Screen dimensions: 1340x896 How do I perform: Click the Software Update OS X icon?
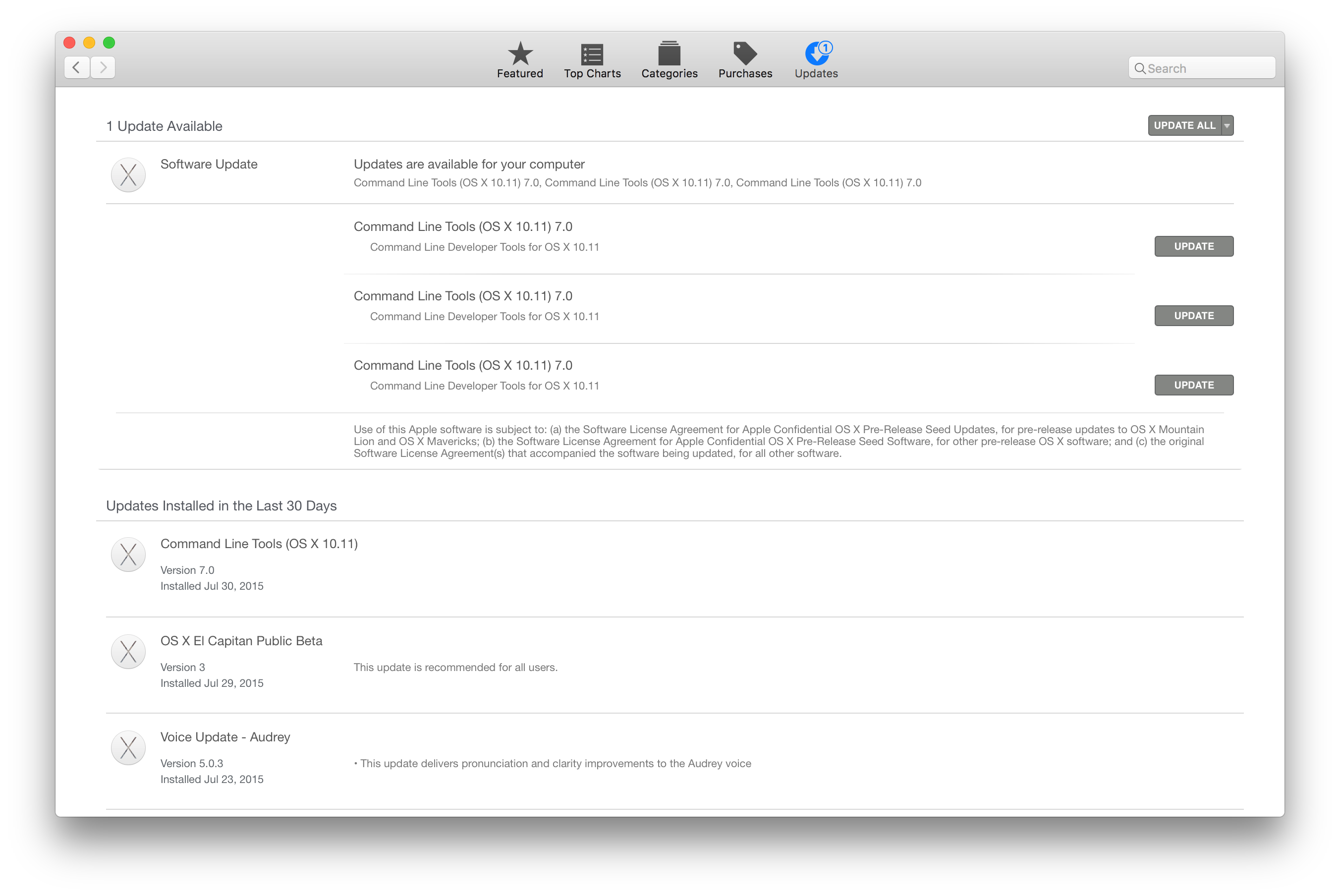pos(128,174)
